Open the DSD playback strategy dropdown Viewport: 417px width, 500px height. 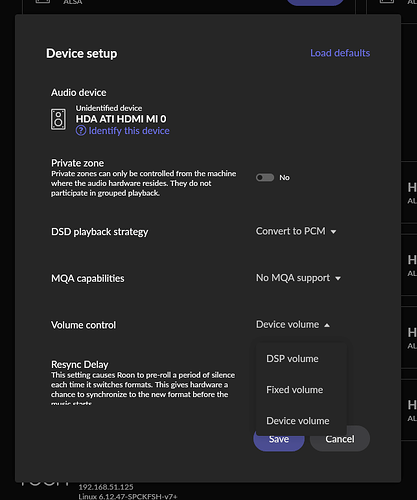[x=296, y=231]
